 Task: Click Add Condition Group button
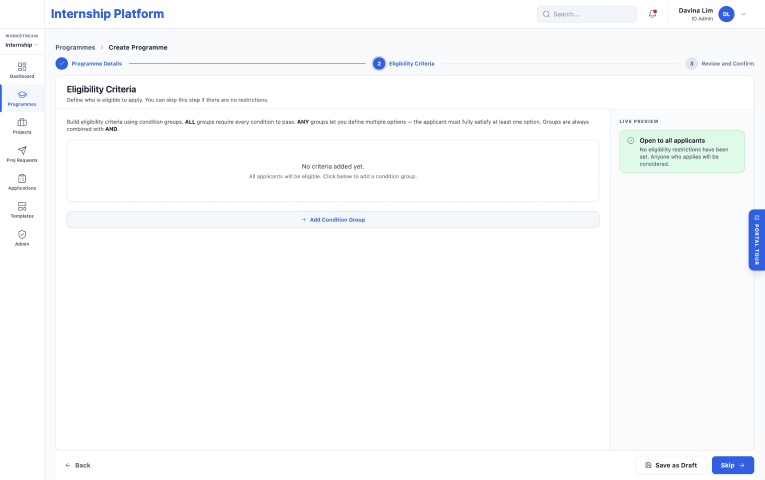click(333, 220)
